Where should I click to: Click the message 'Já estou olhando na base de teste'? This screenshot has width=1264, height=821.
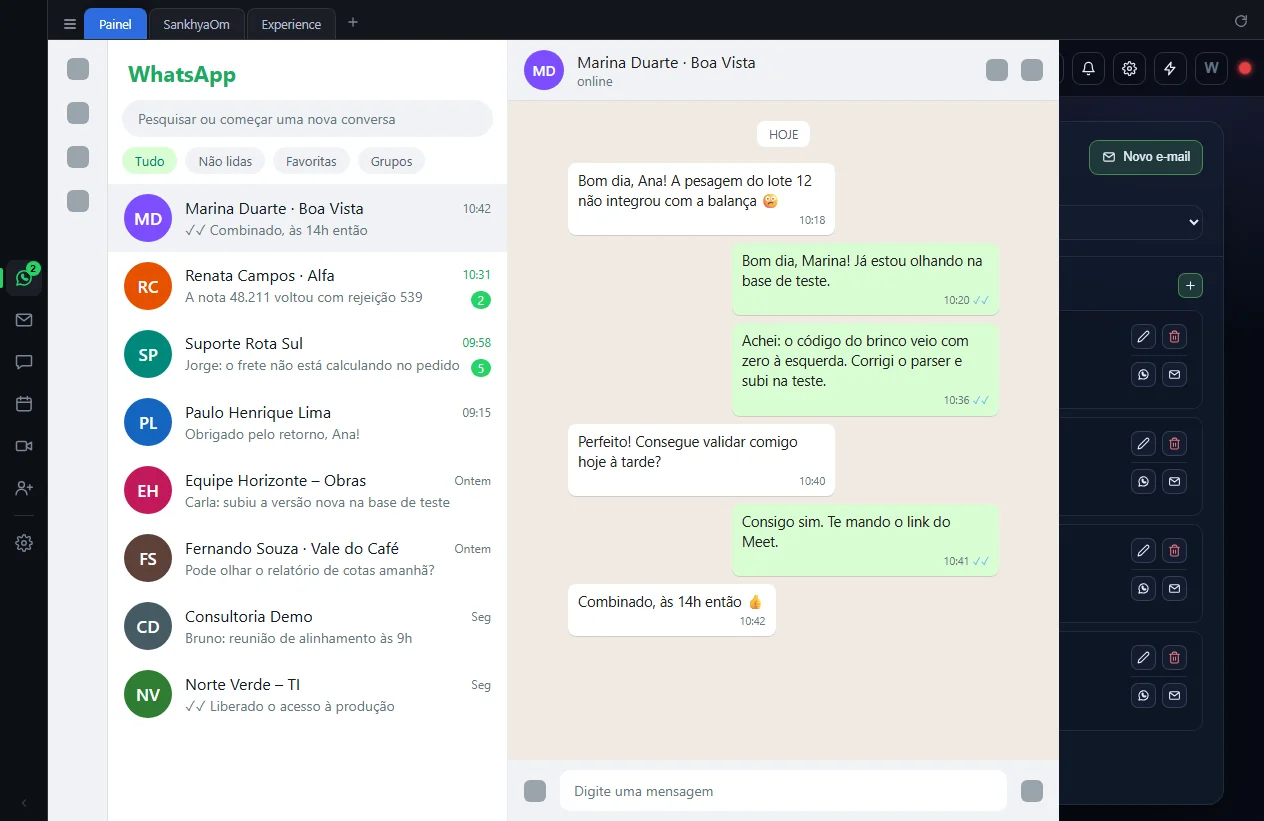click(x=865, y=279)
